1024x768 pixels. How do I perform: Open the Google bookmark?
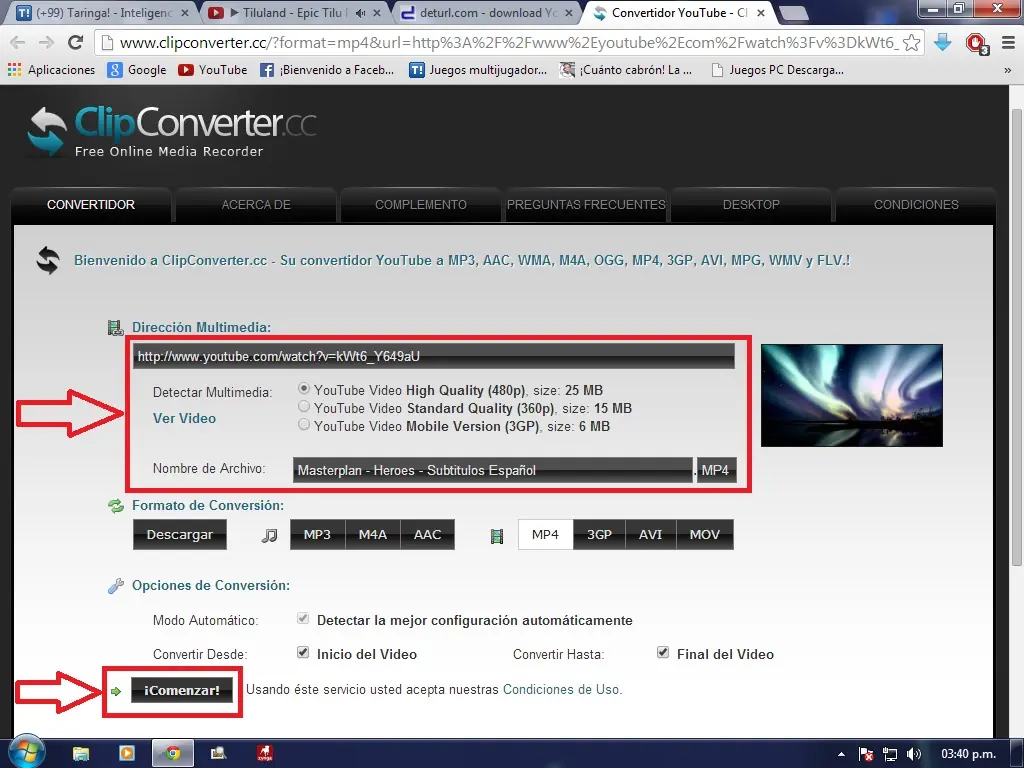tap(136, 70)
